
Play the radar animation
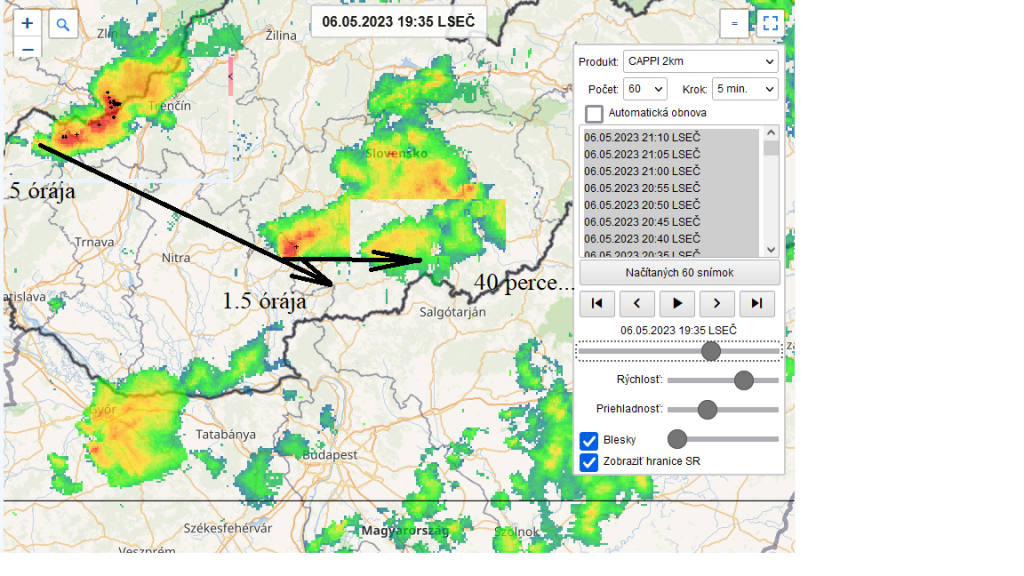[x=677, y=302]
